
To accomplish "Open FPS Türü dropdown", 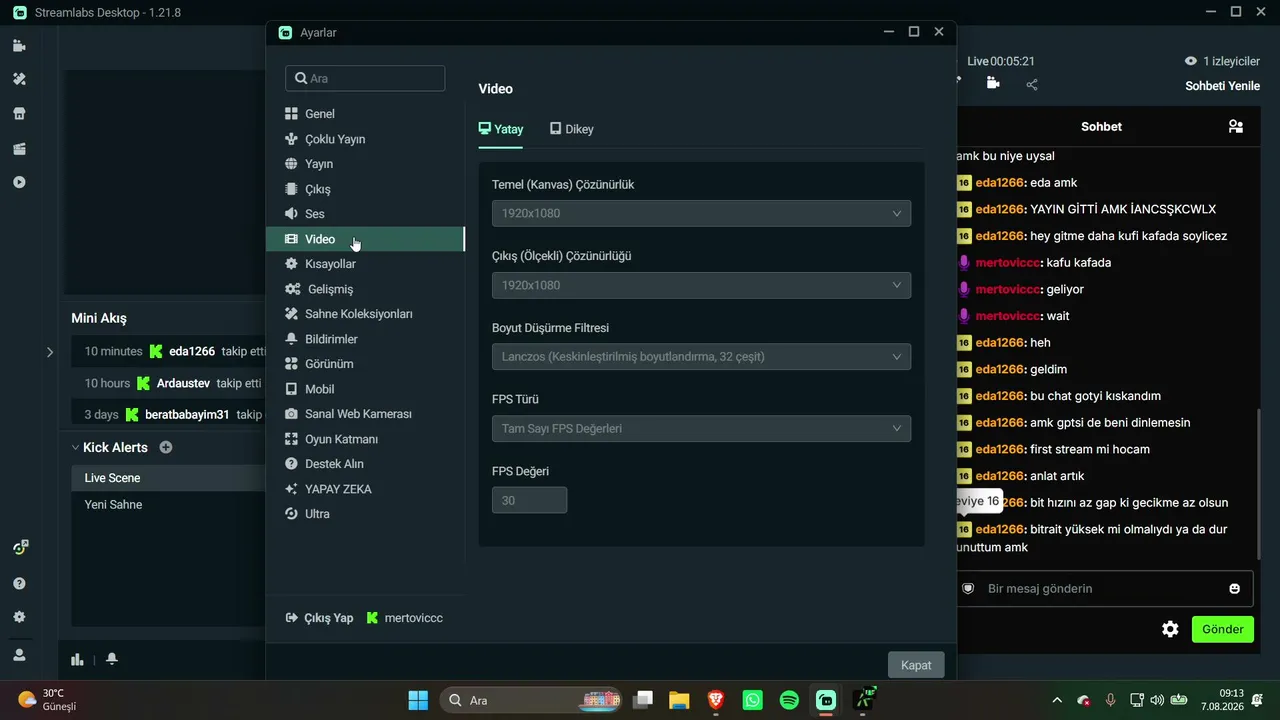I will pos(701,428).
